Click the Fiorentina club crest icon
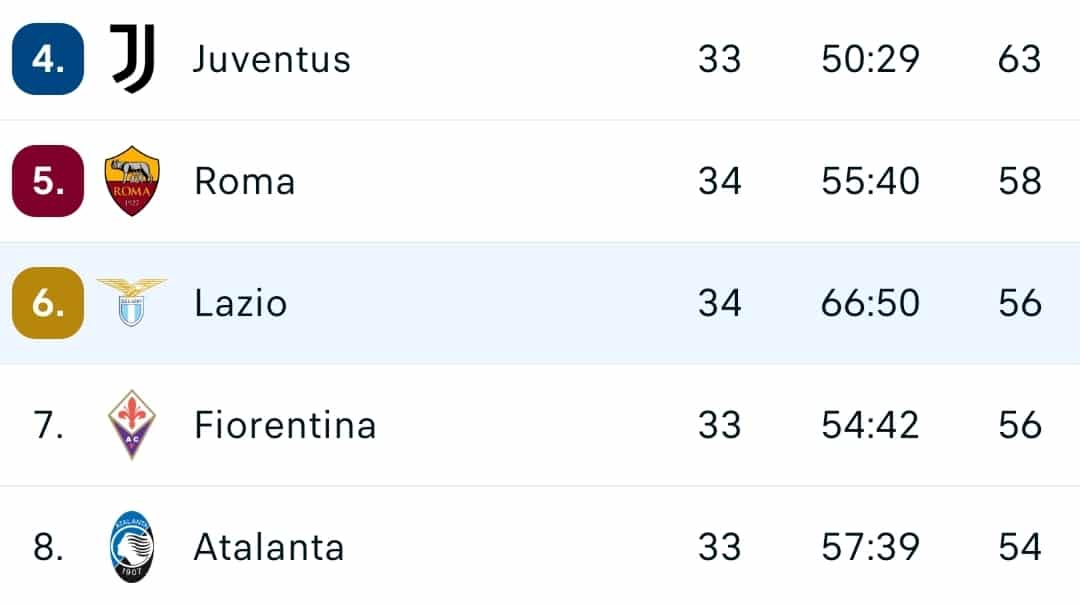Image resolution: width=1080 pixels, height=606 pixels. (x=132, y=425)
